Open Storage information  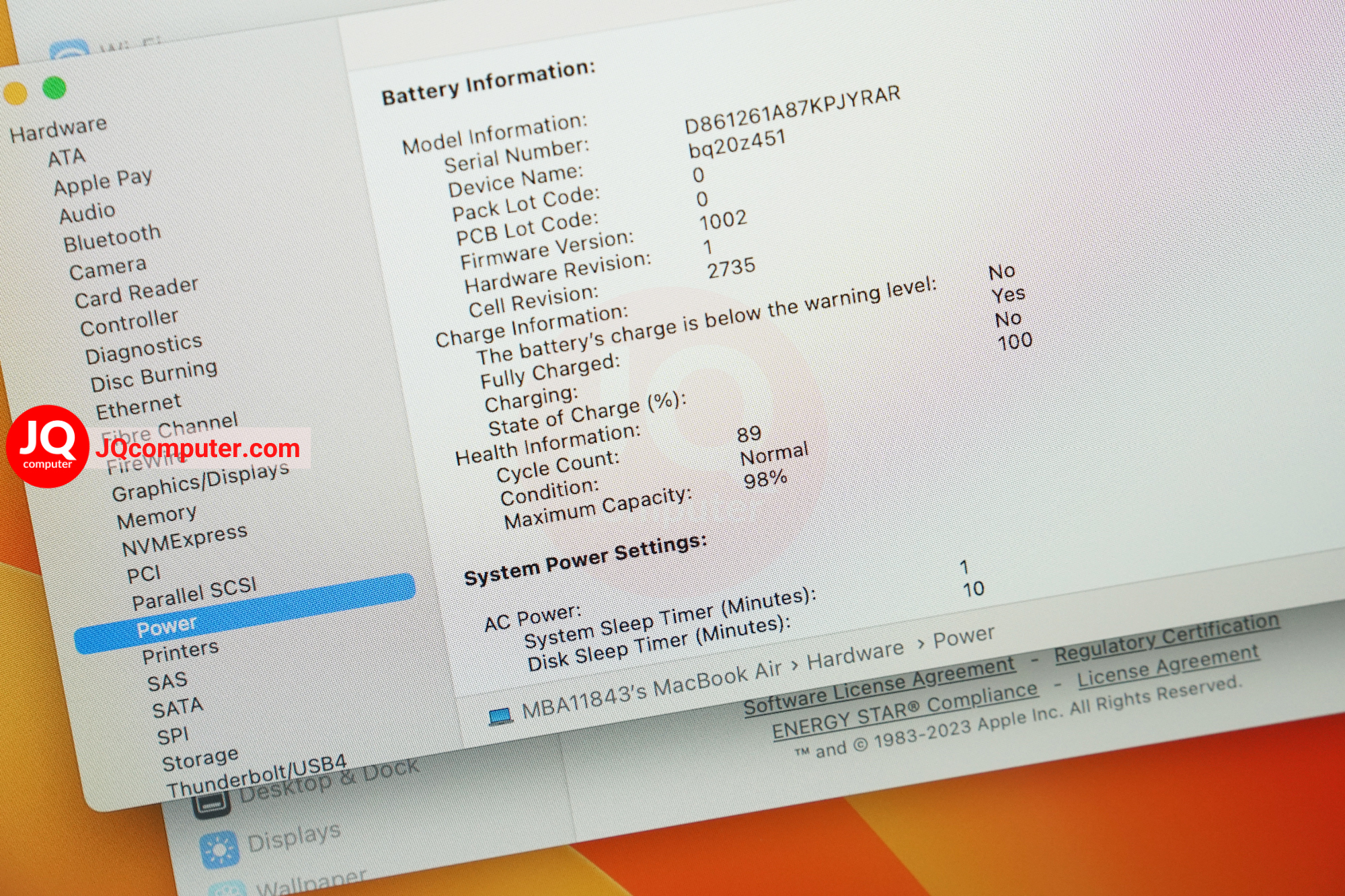(x=200, y=760)
